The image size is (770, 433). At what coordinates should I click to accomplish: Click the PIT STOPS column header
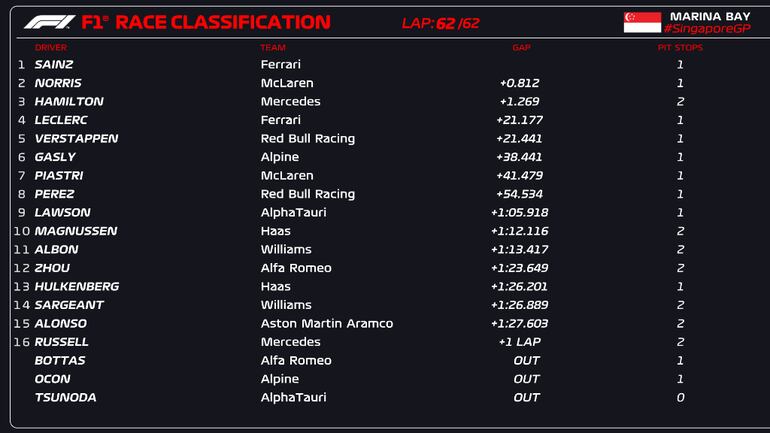tap(680, 47)
